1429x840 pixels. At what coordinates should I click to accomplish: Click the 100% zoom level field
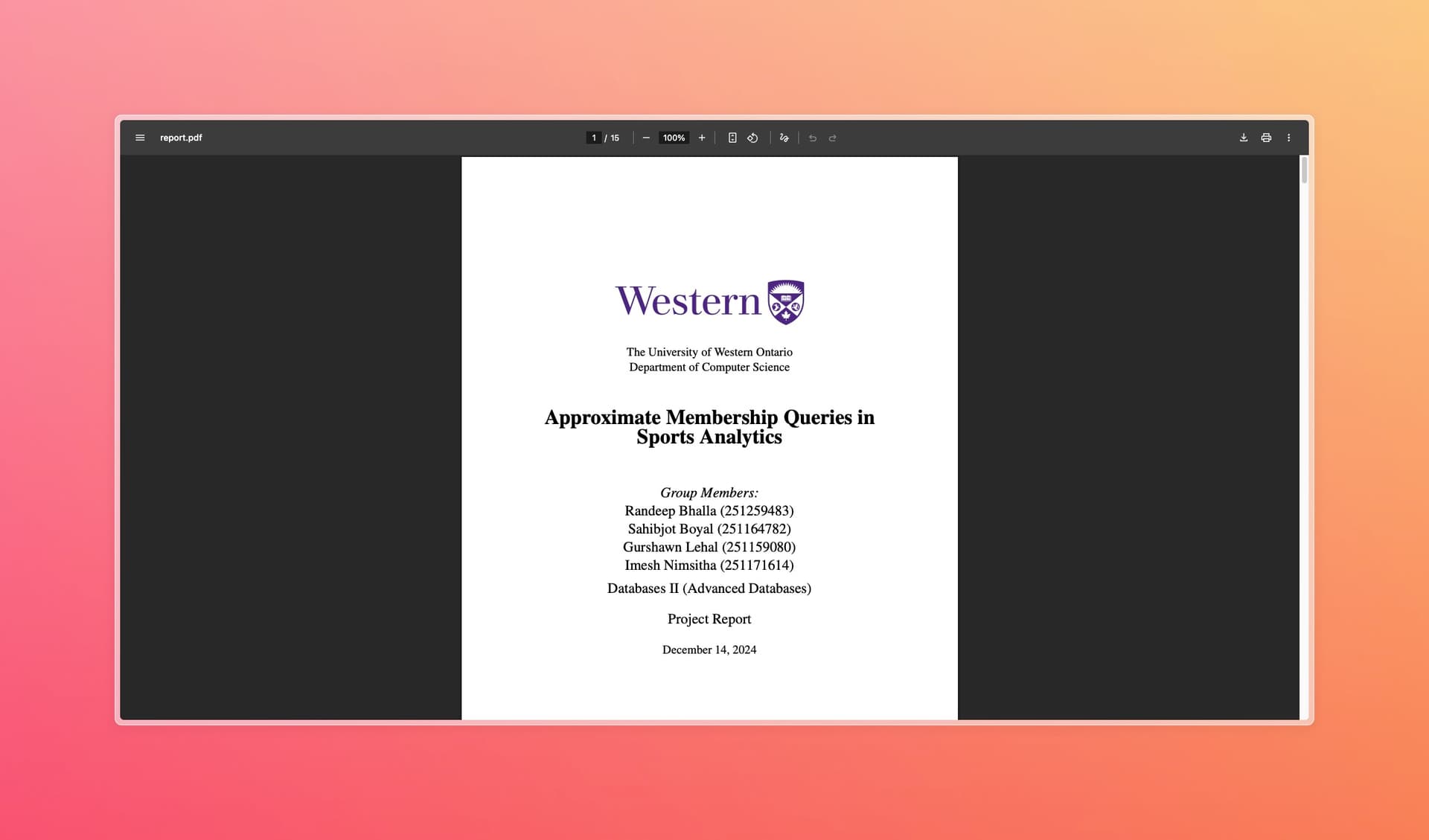coord(674,138)
